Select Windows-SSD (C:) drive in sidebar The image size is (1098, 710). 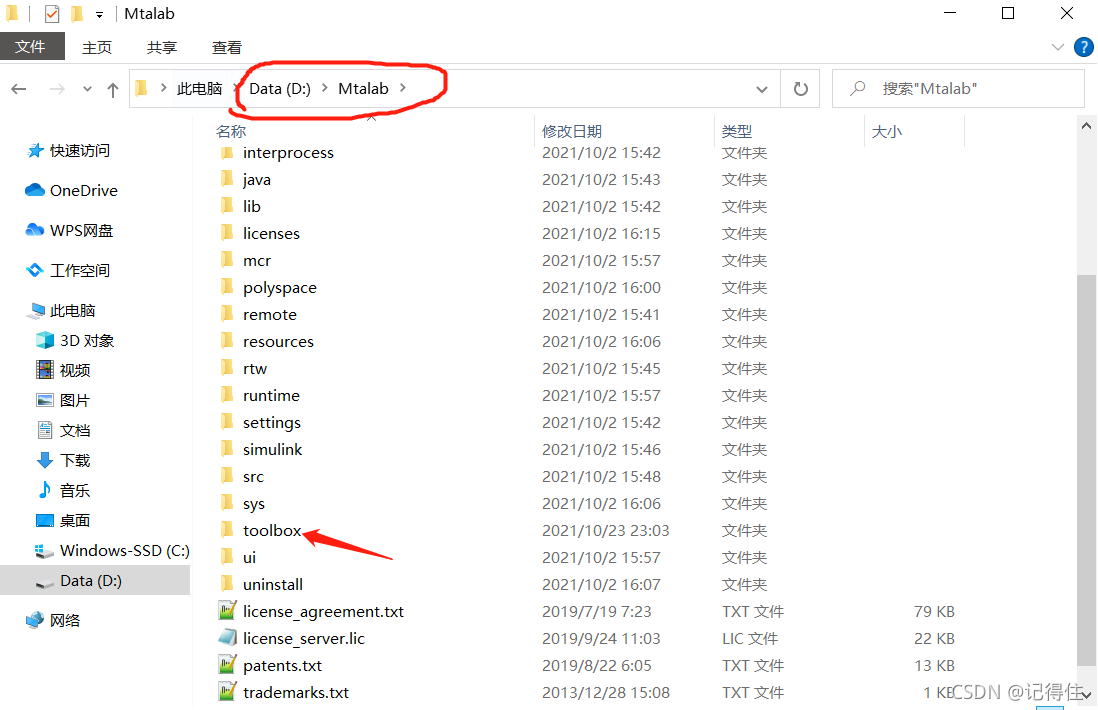pos(124,550)
